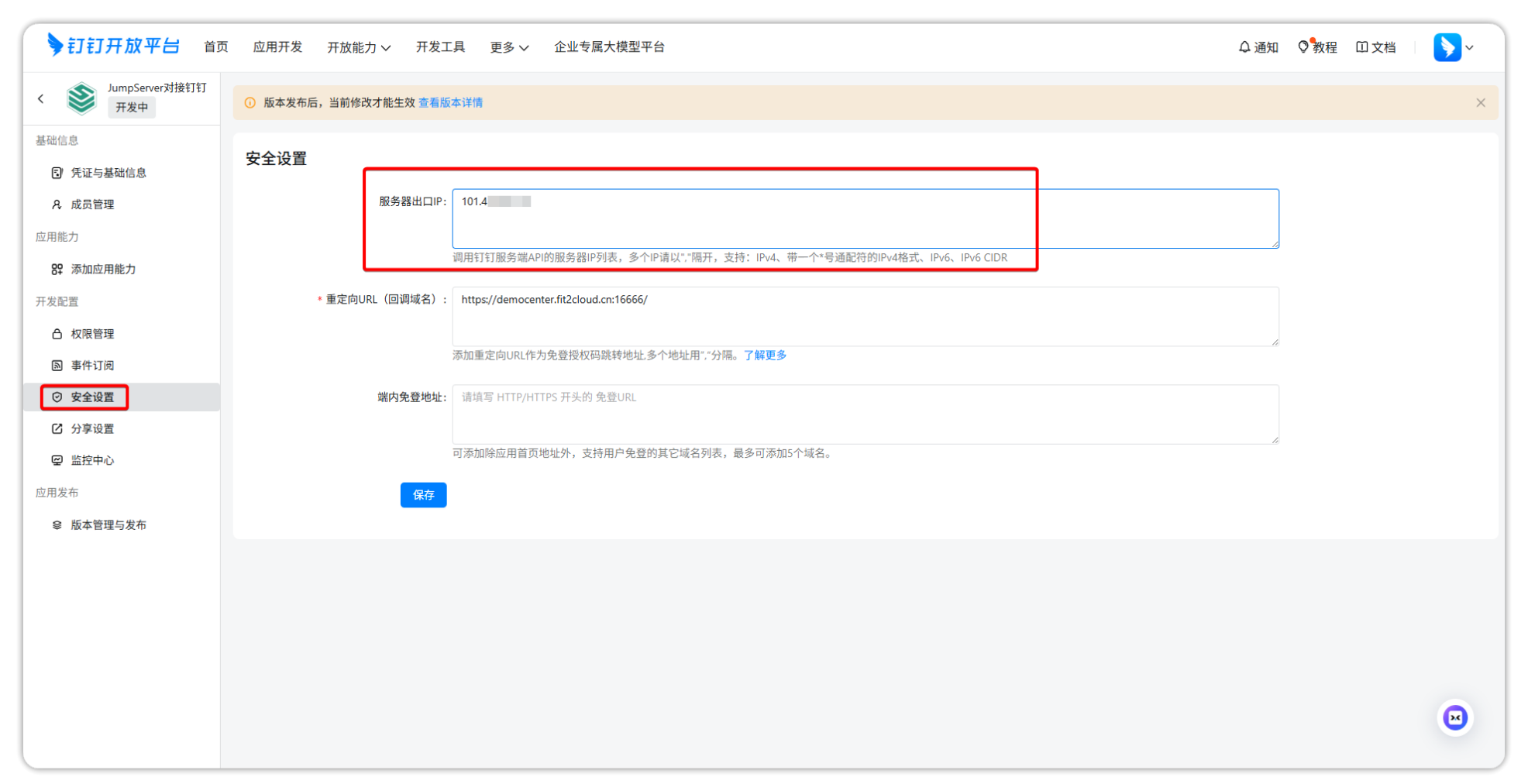Click the DingTalk Open Platform logo
This screenshot has height=784, width=1528.
click(x=113, y=46)
